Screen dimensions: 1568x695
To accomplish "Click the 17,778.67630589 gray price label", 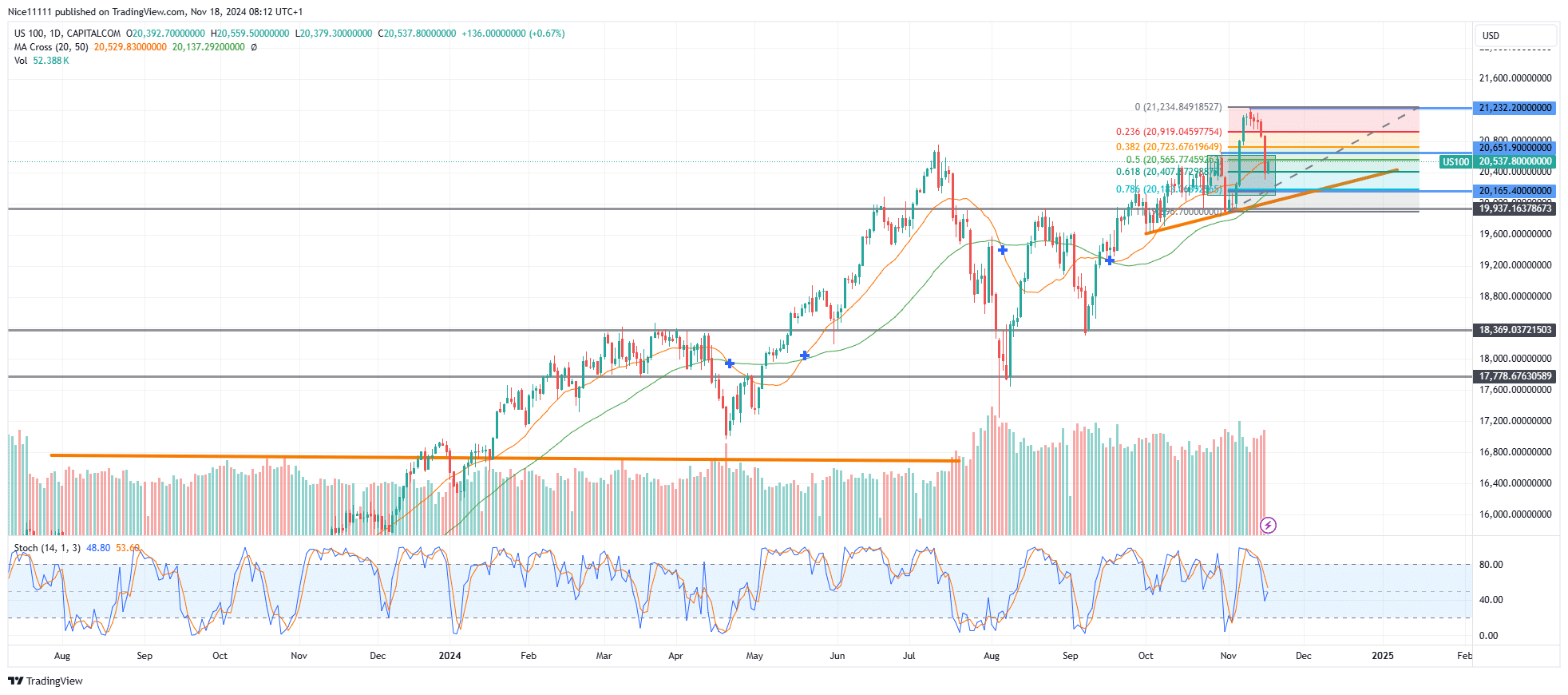I will (x=1515, y=376).
